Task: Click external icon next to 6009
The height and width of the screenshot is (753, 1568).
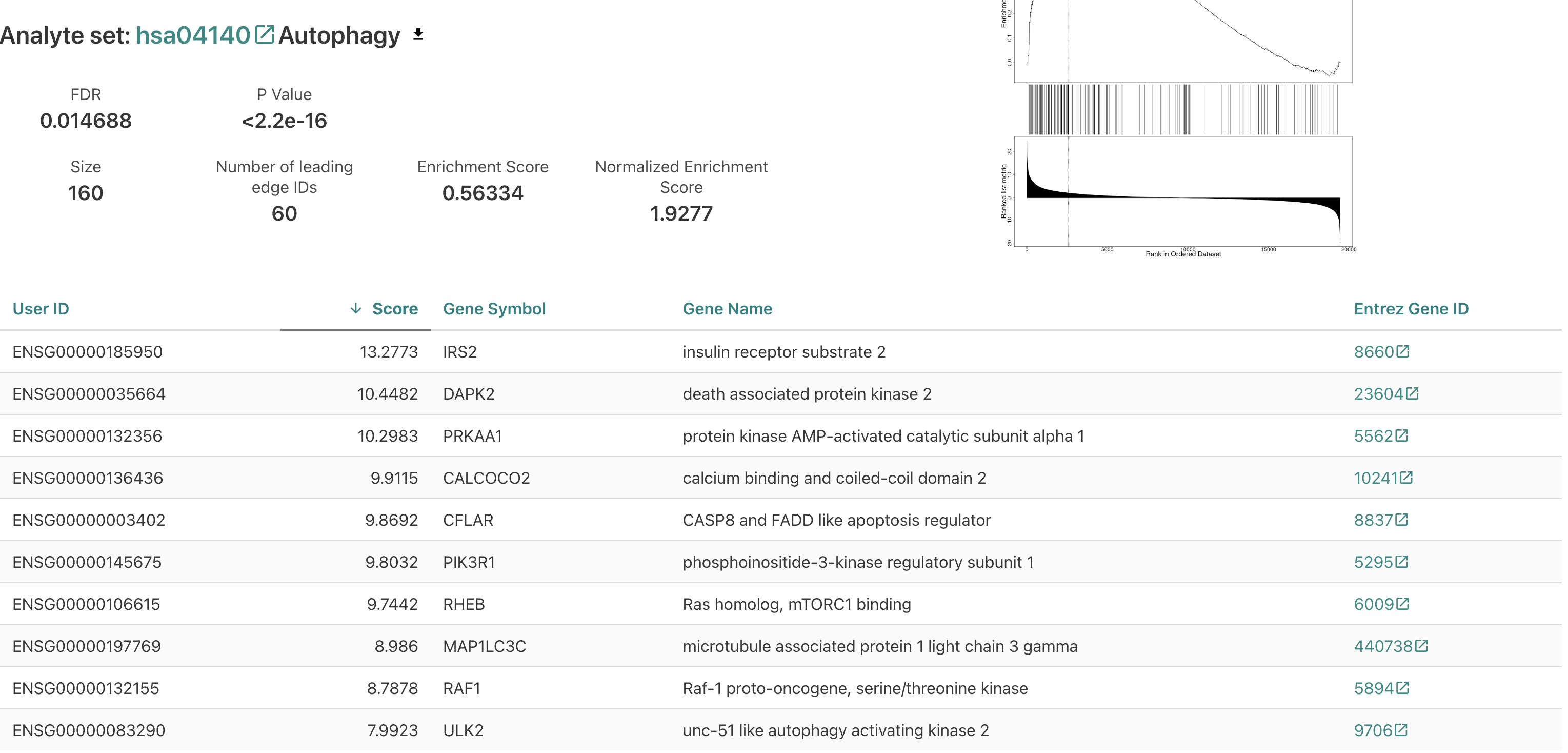Action: pyautogui.click(x=1402, y=603)
